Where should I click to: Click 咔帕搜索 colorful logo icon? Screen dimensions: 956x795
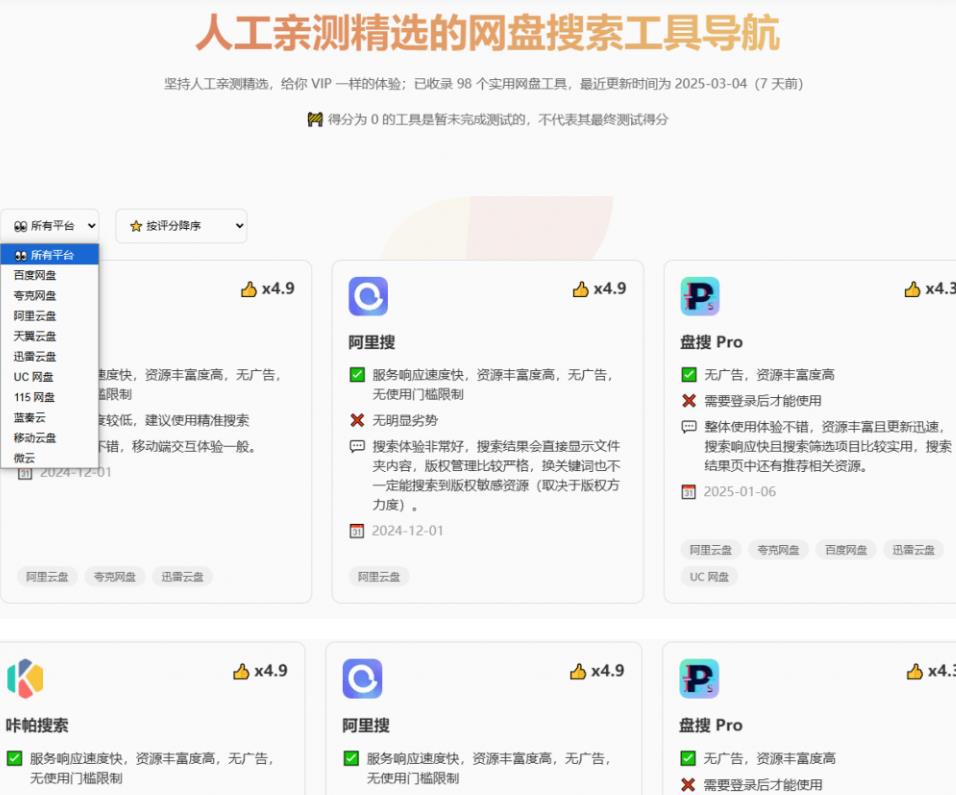[x=26, y=678]
